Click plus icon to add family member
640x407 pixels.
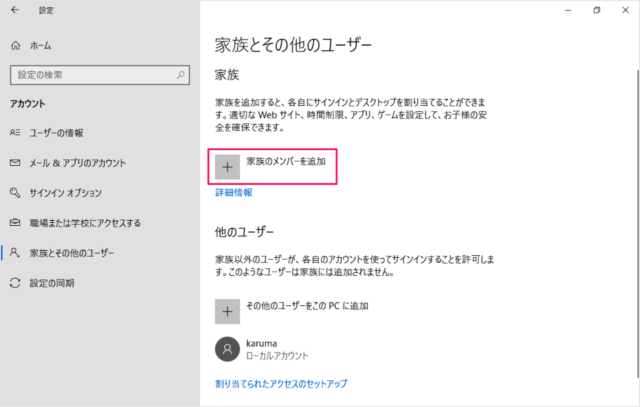tap(228, 167)
